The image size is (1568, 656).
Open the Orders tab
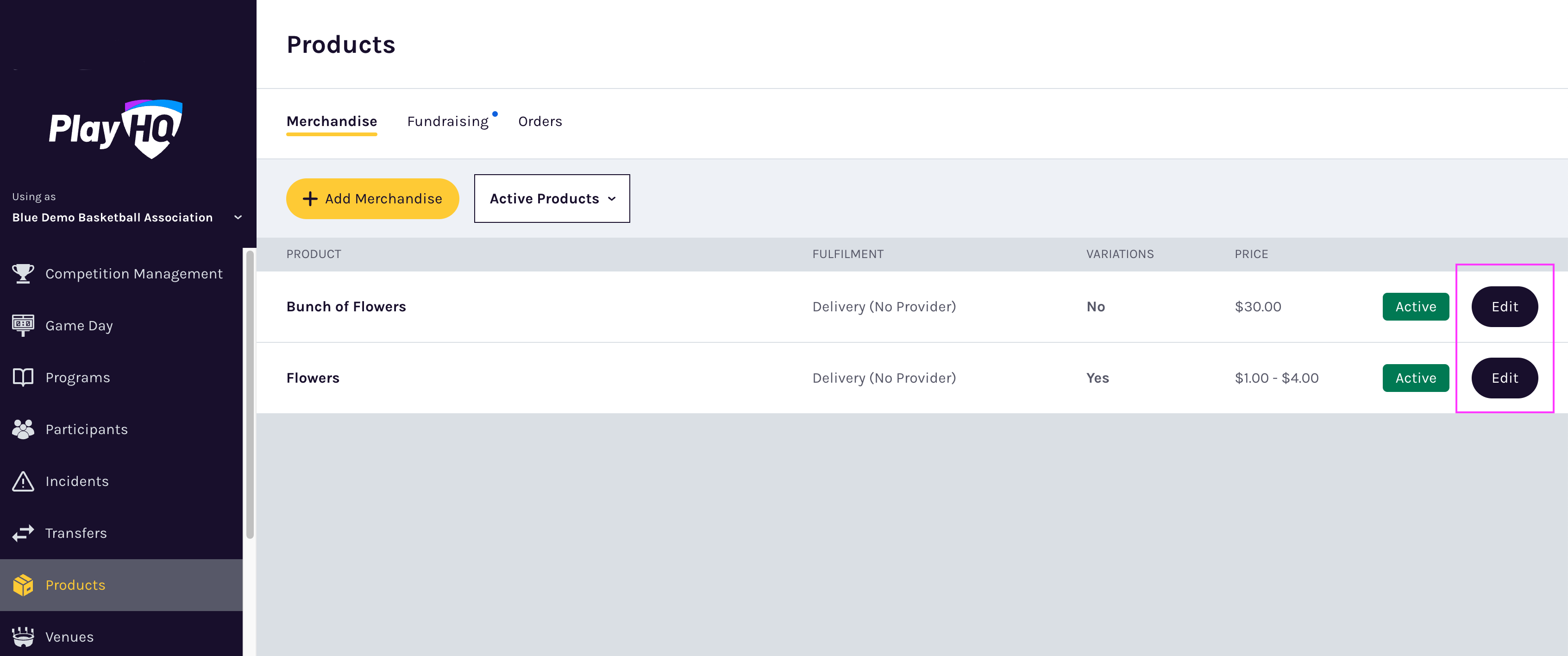(540, 121)
